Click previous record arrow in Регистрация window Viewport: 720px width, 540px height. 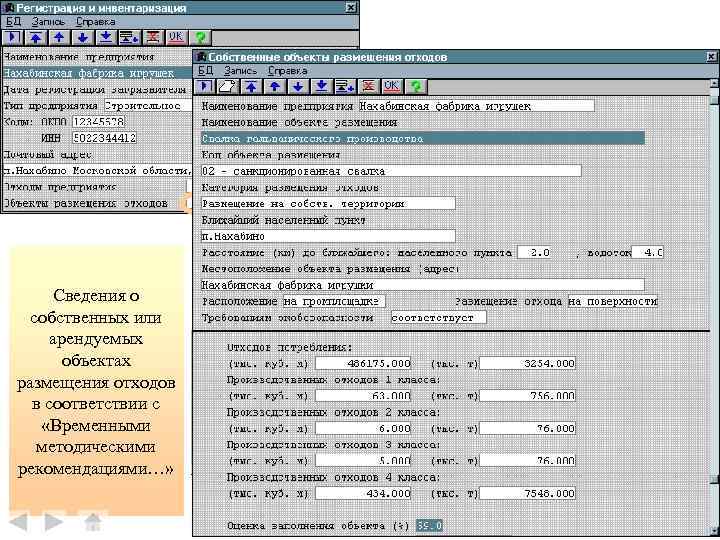[x=59, y=37]
